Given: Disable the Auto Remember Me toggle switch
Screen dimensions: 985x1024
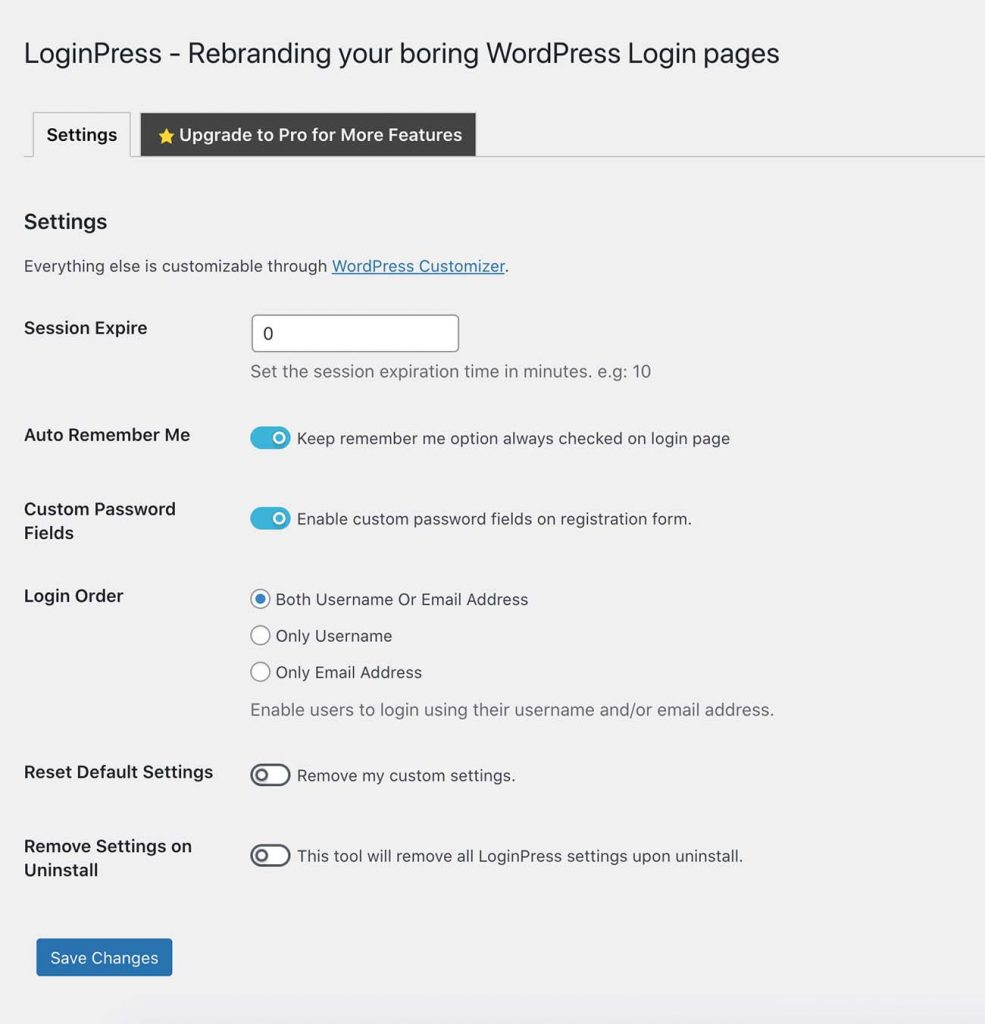Looking at the screenshot, I should [270, 438].
